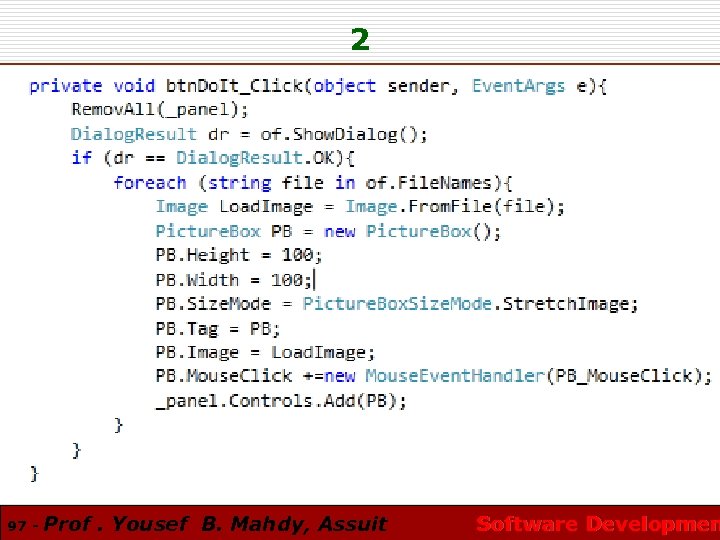Click the PB.Image = LoadImage; line

pyautogui.click(x=265, y=353)
